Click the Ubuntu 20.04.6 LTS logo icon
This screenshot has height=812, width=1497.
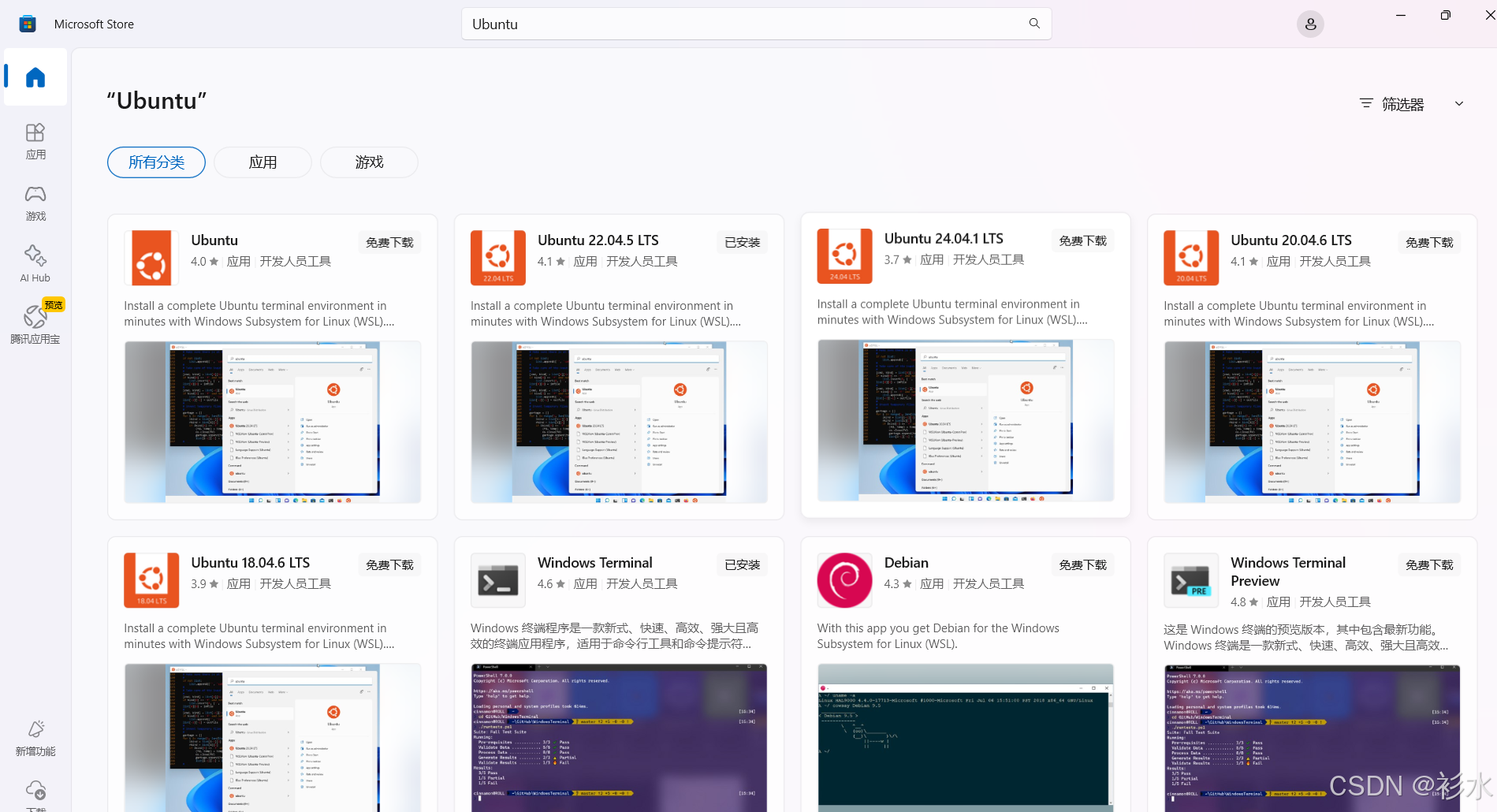pyautogui.click(x=1191, y=258)
